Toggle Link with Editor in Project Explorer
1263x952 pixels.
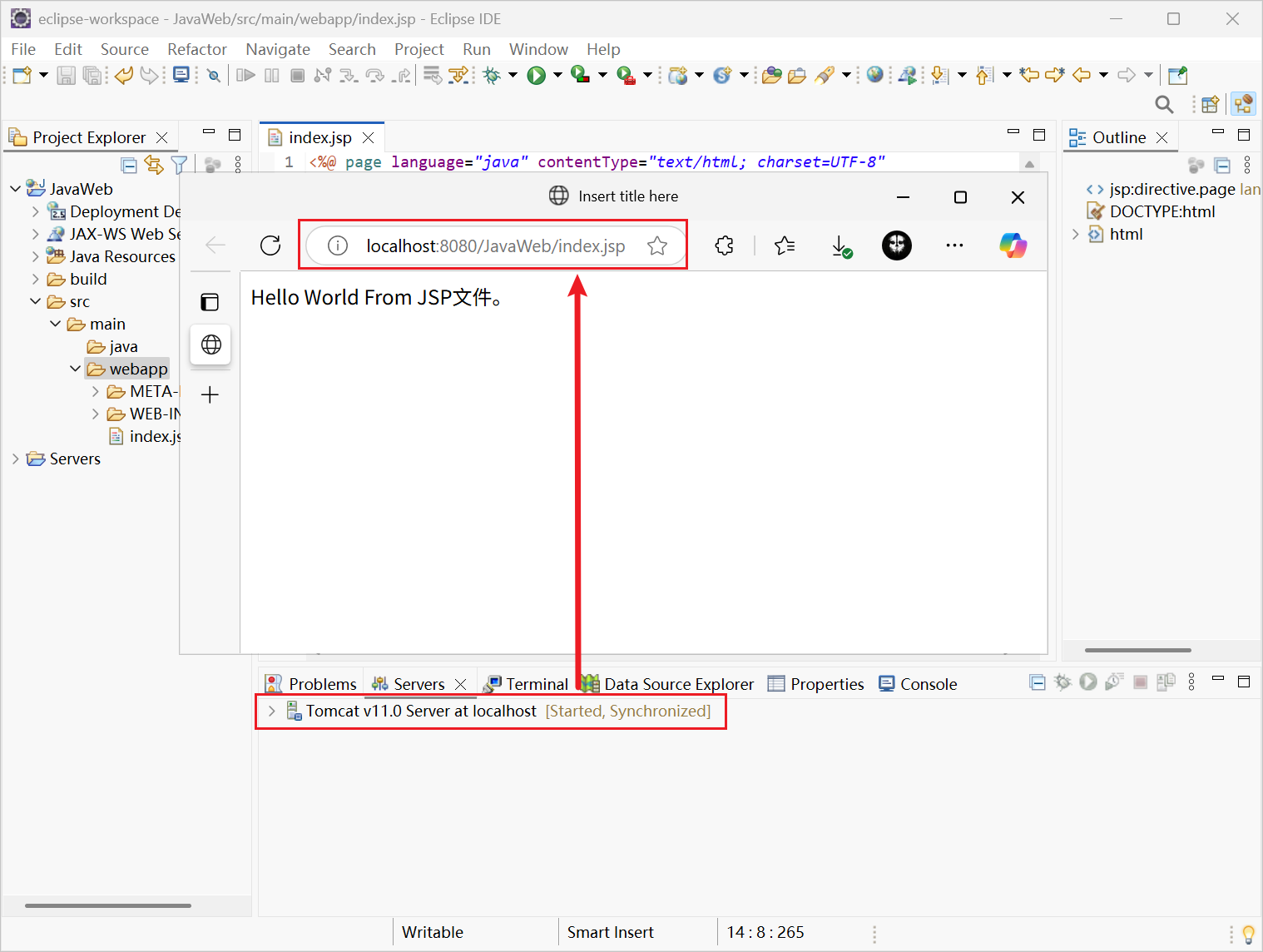pyautogui.click(x=154, y=165)
